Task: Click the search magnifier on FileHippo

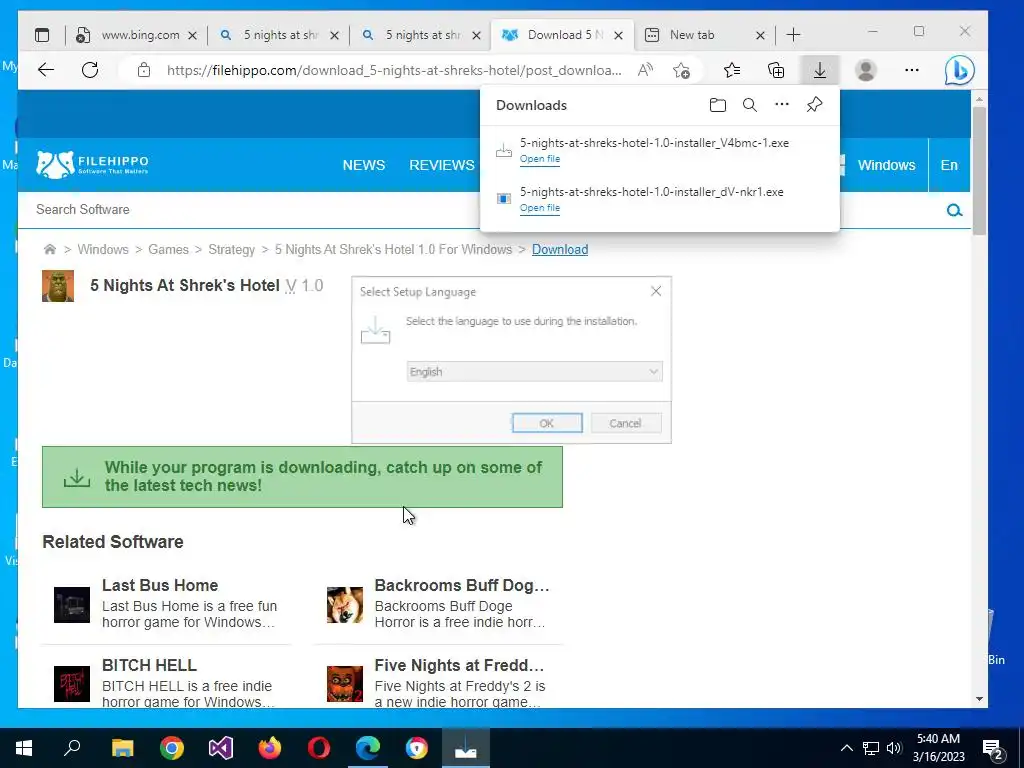Action: [x=954, y=210]
